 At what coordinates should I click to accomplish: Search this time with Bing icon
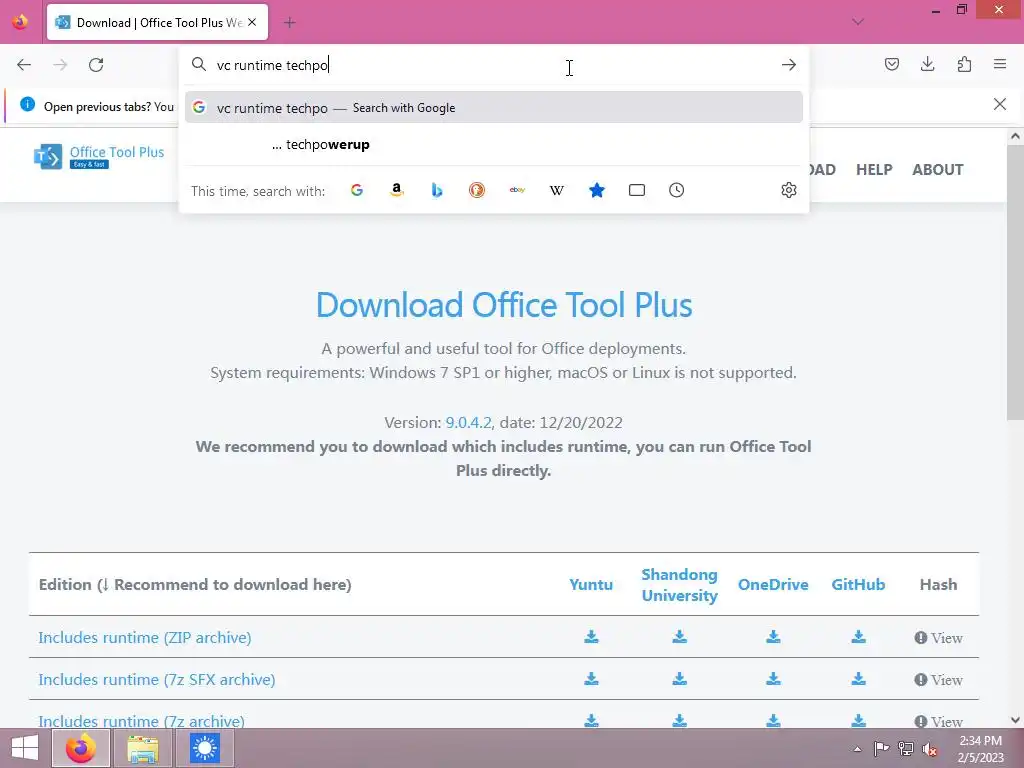tap(437, 190)
